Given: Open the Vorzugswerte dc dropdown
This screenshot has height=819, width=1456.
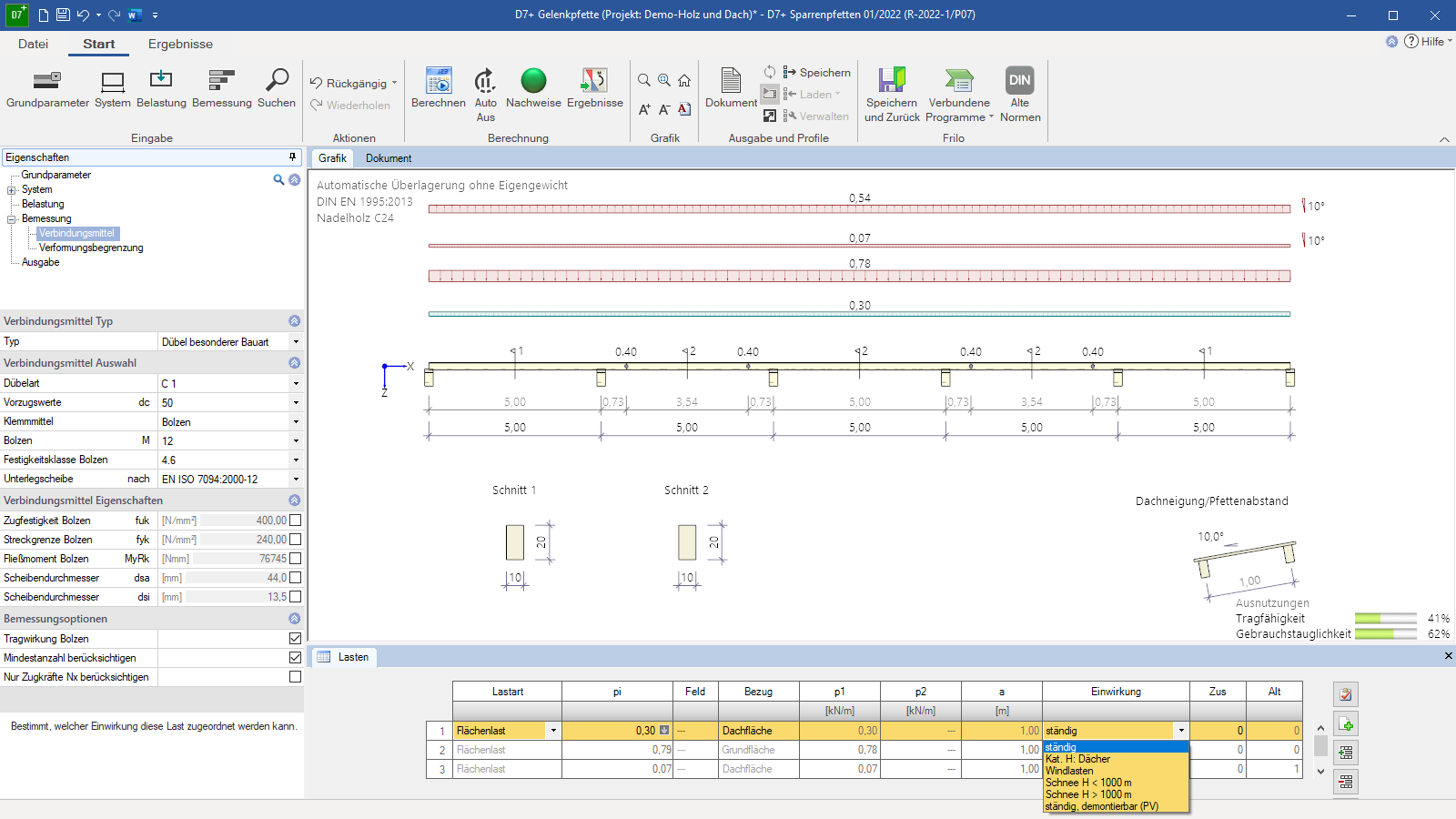Looking at the screenshot, I should click(x=296, y=403).
